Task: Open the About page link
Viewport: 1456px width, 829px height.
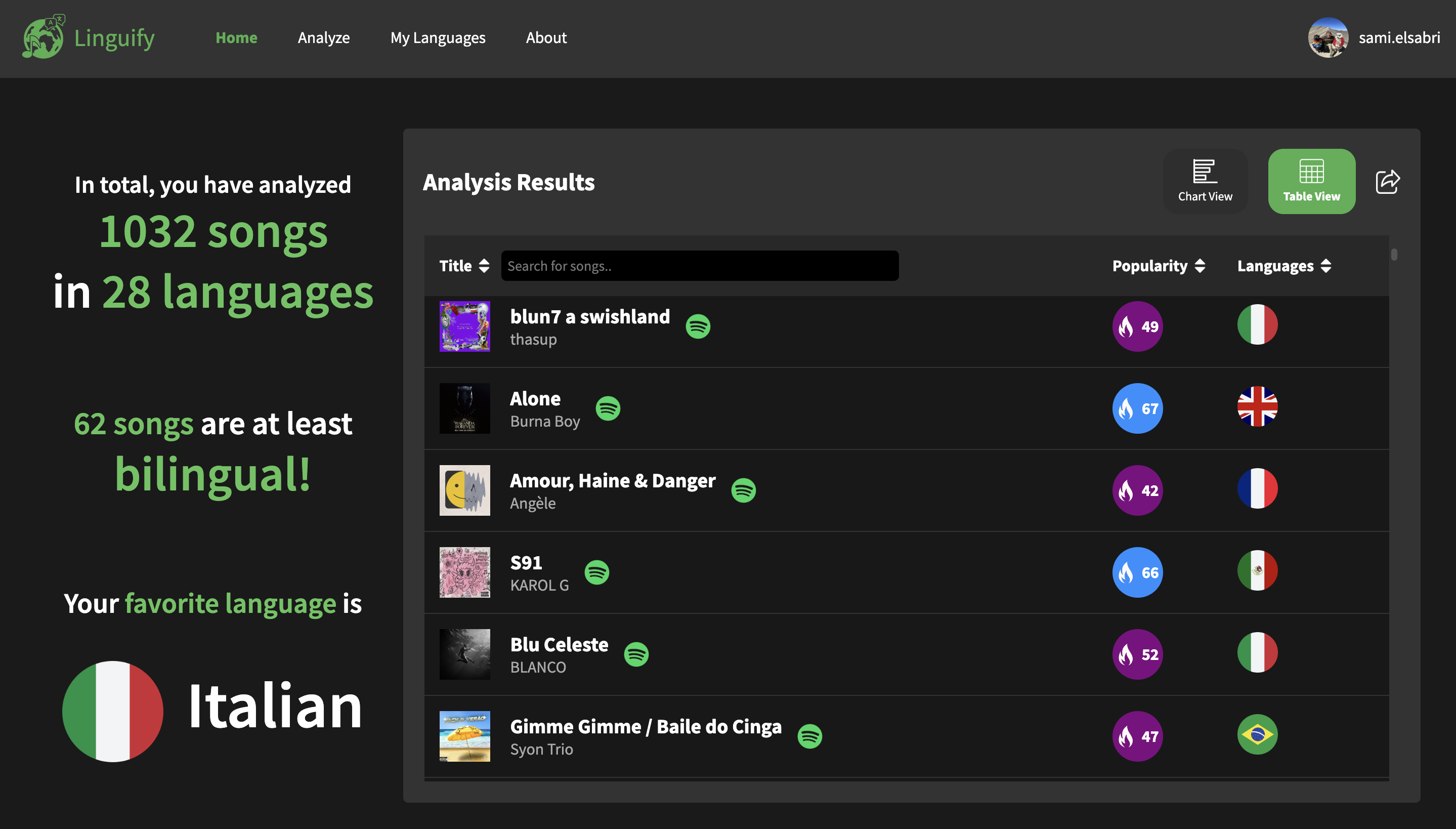Action: 546,37
